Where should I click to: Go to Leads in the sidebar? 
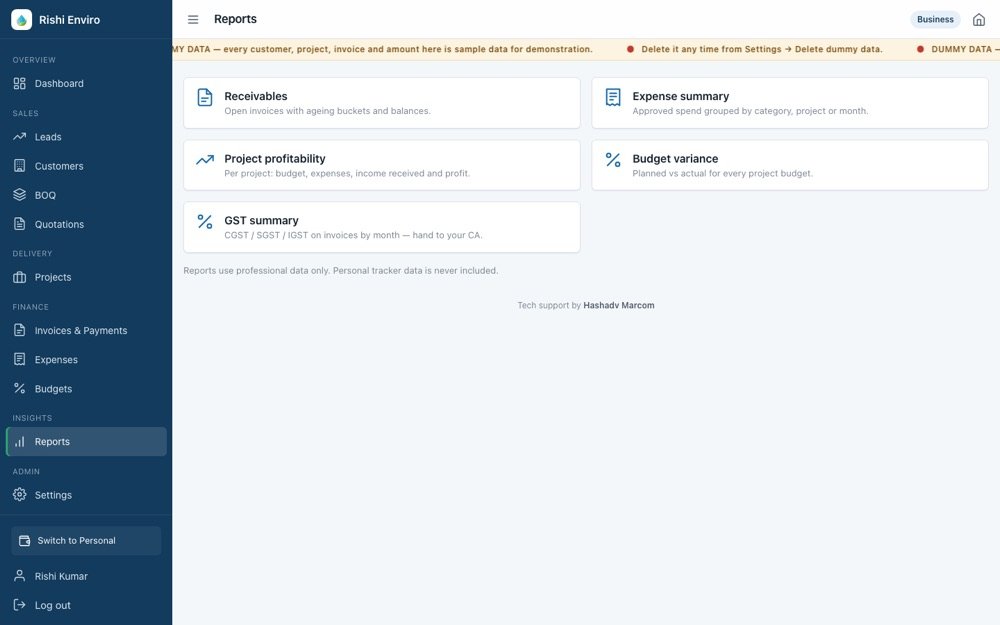pos(86,136)
